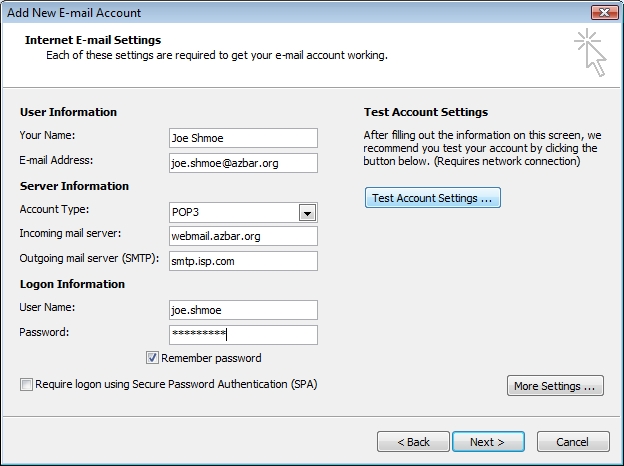Toggle the Remember password checkbox
Viewport: 624px width, 466px height.
(152, 358)
